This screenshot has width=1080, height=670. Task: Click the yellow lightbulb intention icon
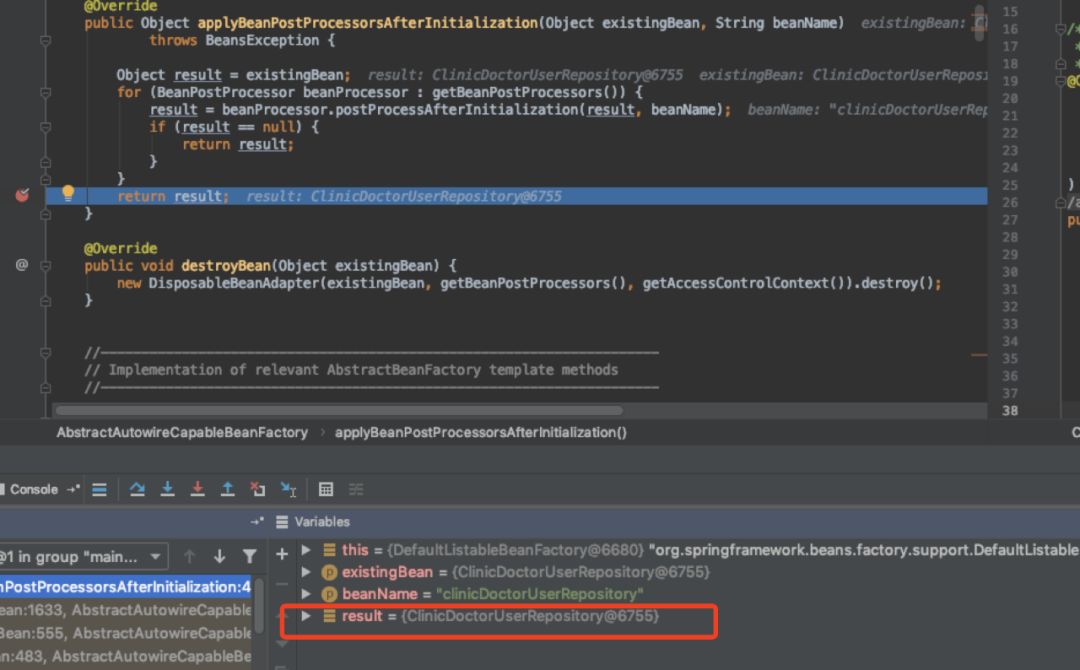pos(68,193)
